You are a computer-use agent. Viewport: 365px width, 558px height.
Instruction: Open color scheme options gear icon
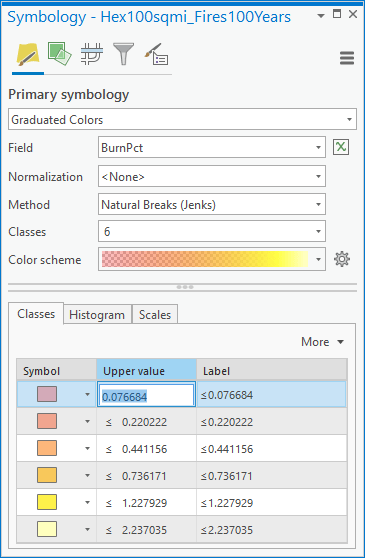[342, 259]
